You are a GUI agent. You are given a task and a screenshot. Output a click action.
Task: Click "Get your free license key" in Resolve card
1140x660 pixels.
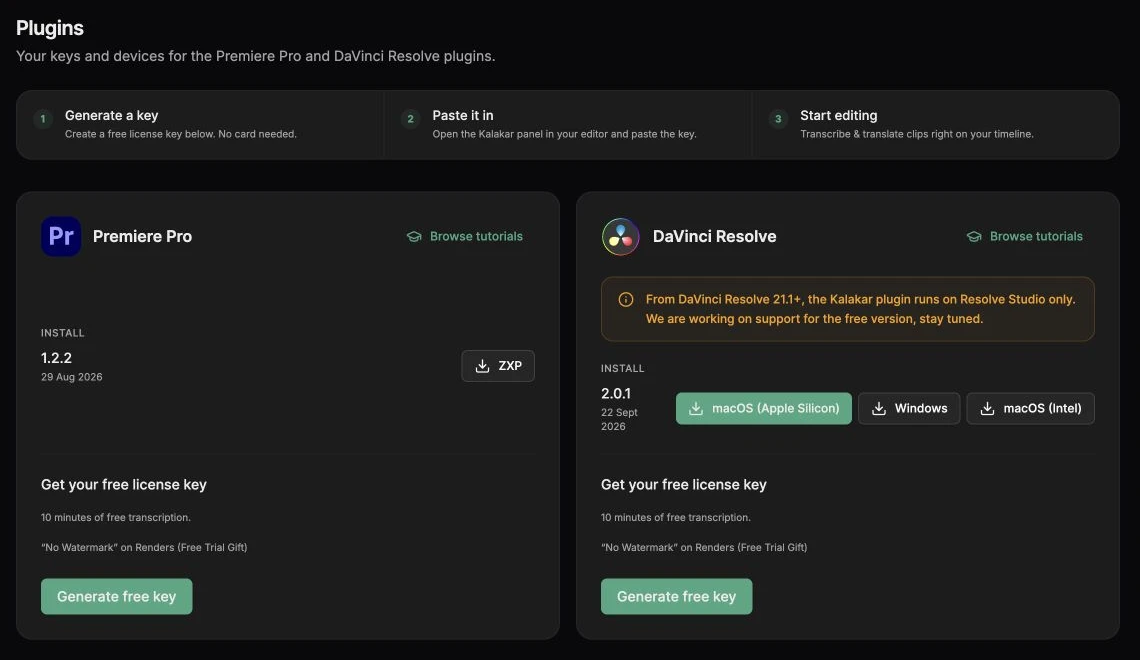[x=683, y=485]
